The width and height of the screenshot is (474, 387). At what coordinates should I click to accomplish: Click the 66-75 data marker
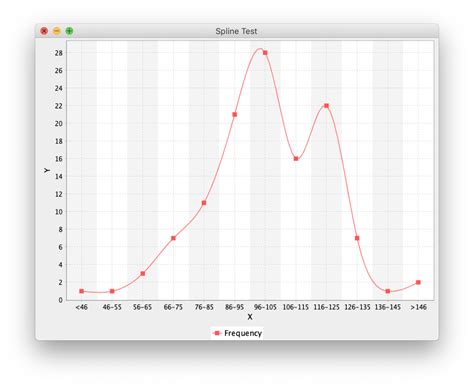tap(173, 238)
